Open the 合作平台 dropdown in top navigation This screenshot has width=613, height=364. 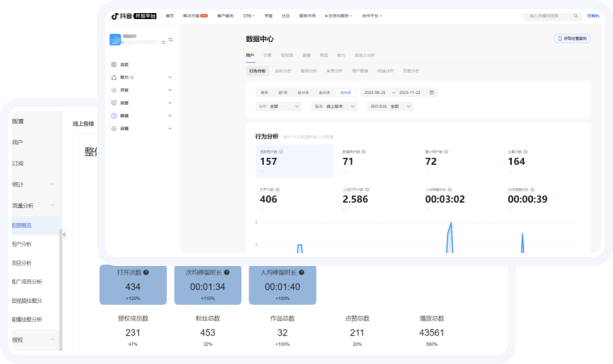[372, 16]
